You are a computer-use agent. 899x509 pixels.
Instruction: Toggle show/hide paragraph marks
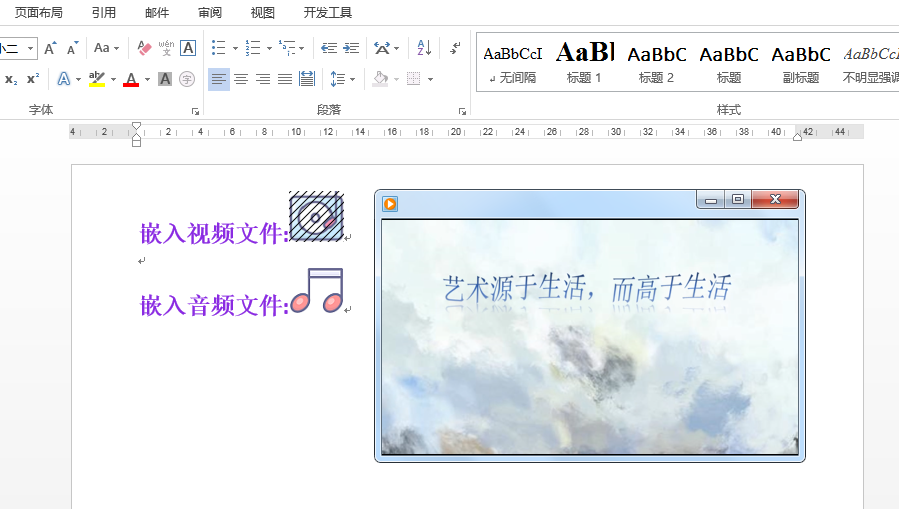[455, 48]
